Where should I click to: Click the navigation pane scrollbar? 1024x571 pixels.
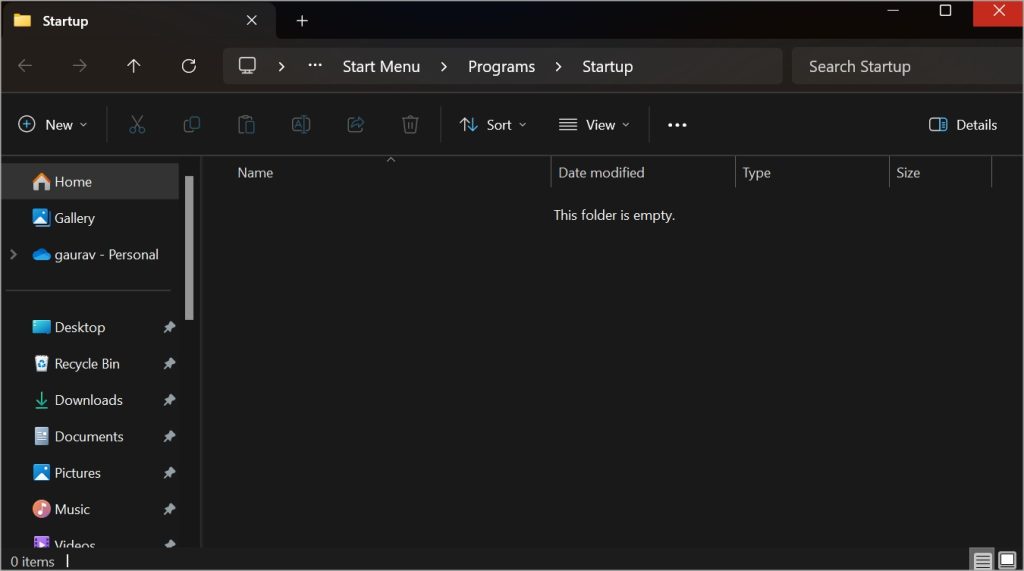189,248
